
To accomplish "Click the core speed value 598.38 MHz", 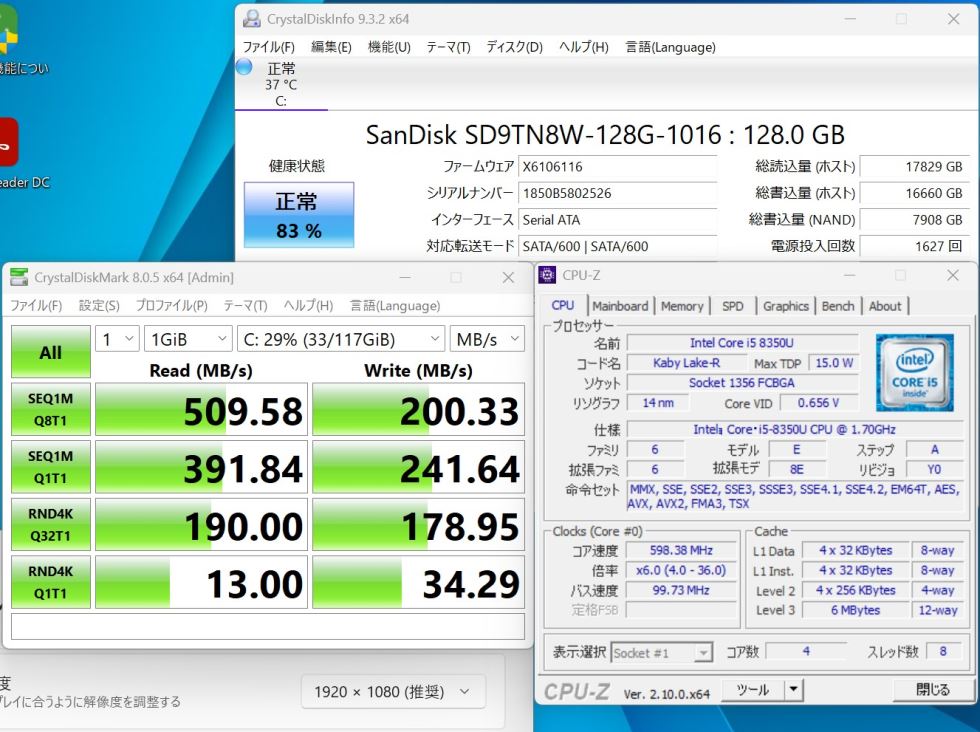I will 681,551.
